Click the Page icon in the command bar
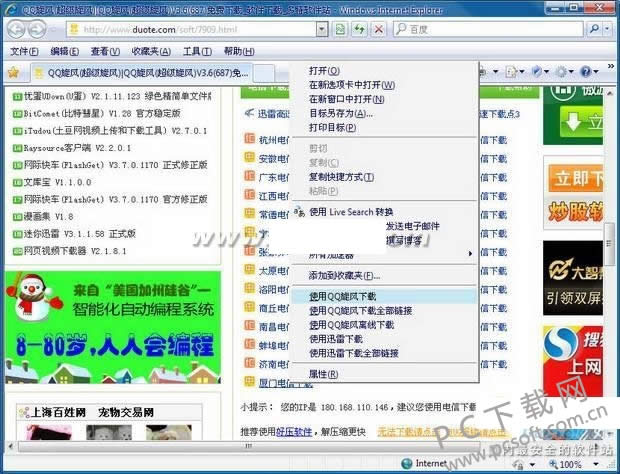 [511, 72]
